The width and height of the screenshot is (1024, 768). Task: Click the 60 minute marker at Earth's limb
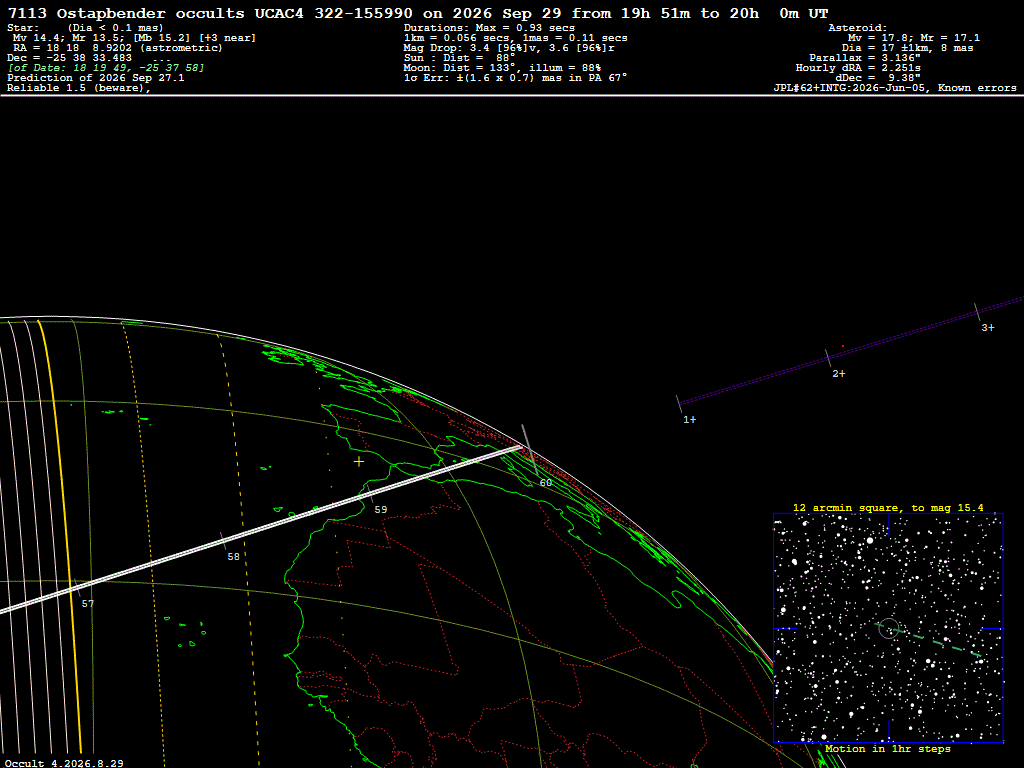[x=545, y=483]
